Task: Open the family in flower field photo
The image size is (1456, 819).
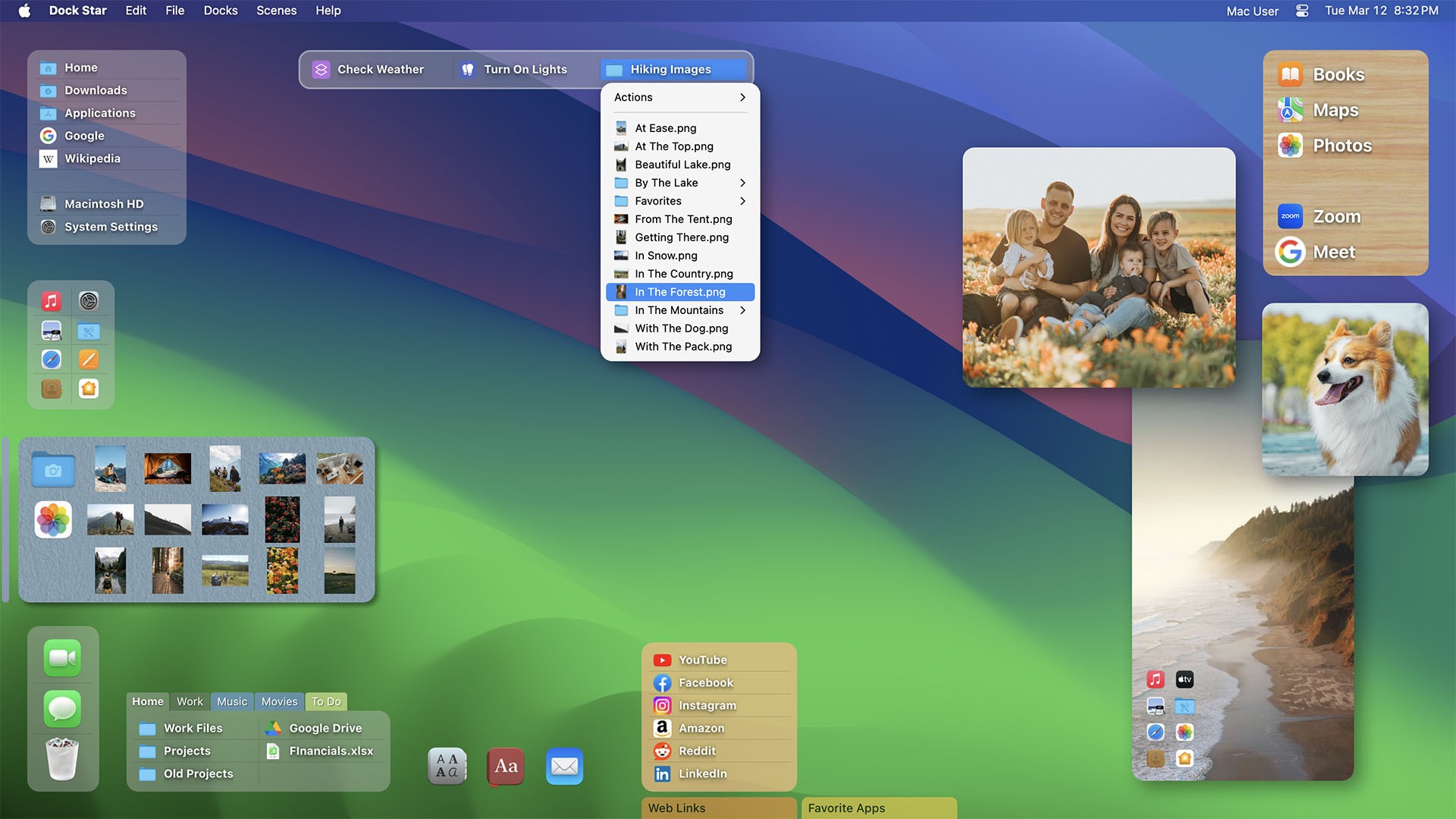Action: [1099, 268]
